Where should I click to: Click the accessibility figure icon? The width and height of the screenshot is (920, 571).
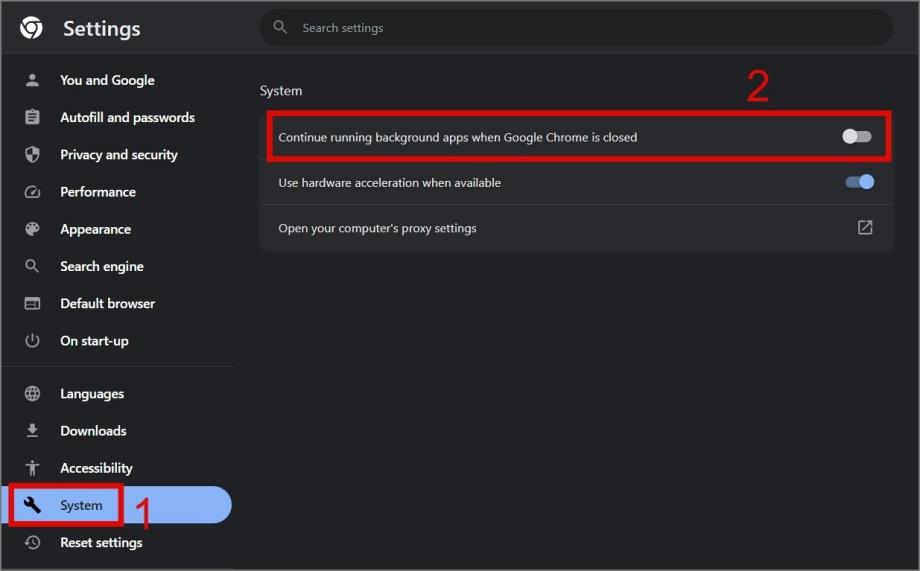pyautogui.click(x=32, y=468)
